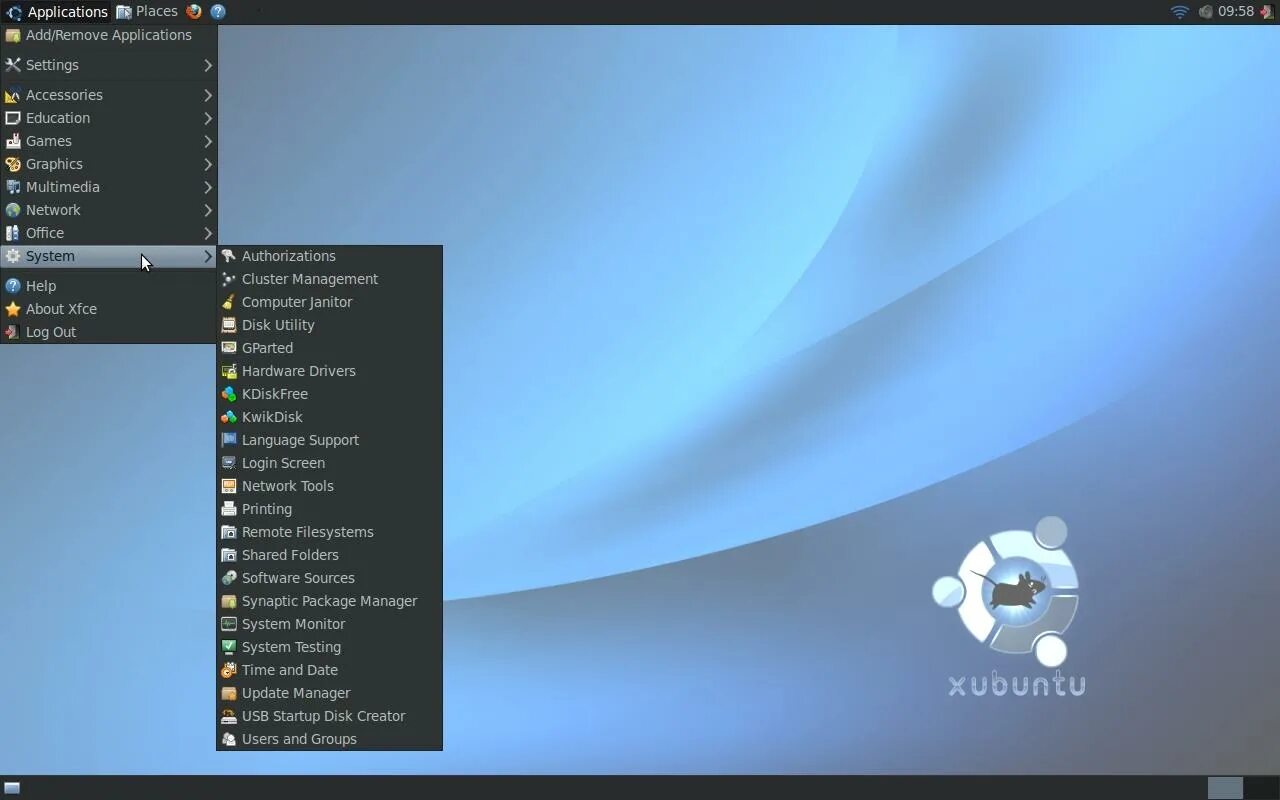This screenshot has height=800, width=1280.
Task: Open the wireless network indicator
Action: 1180,12
